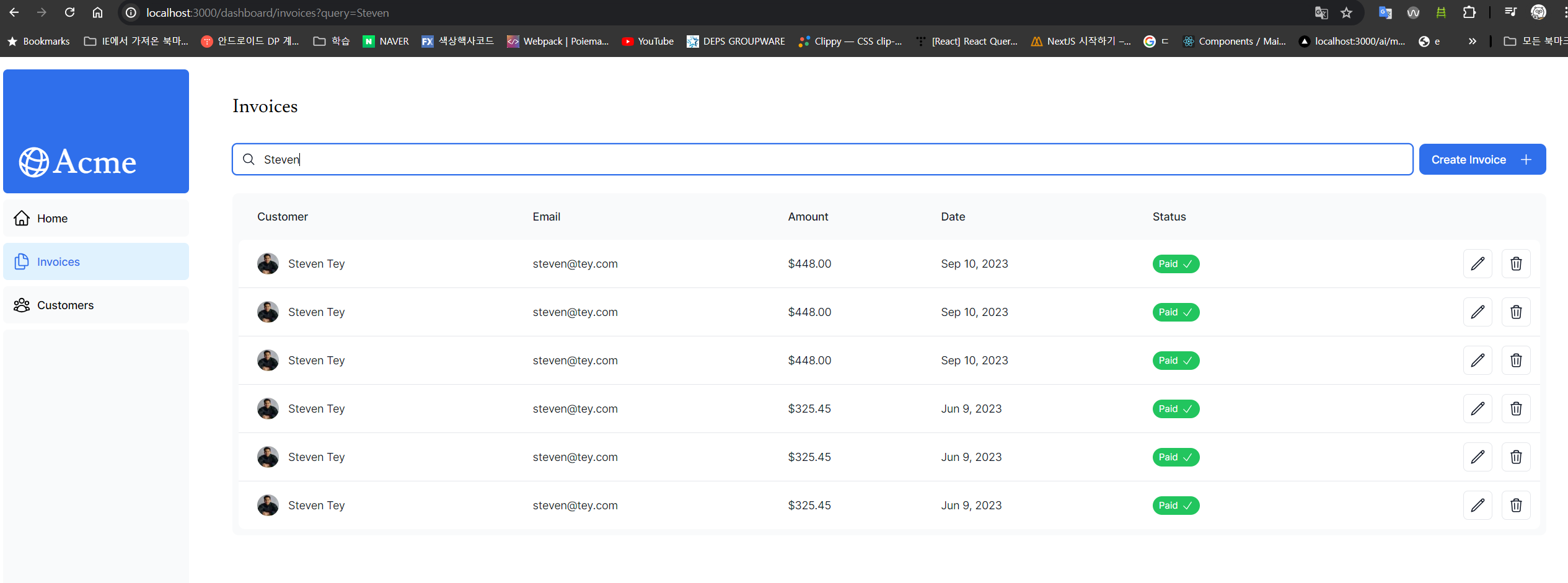
Task: Delete the second $448.00 invoice row
Action: (1516, 312)
